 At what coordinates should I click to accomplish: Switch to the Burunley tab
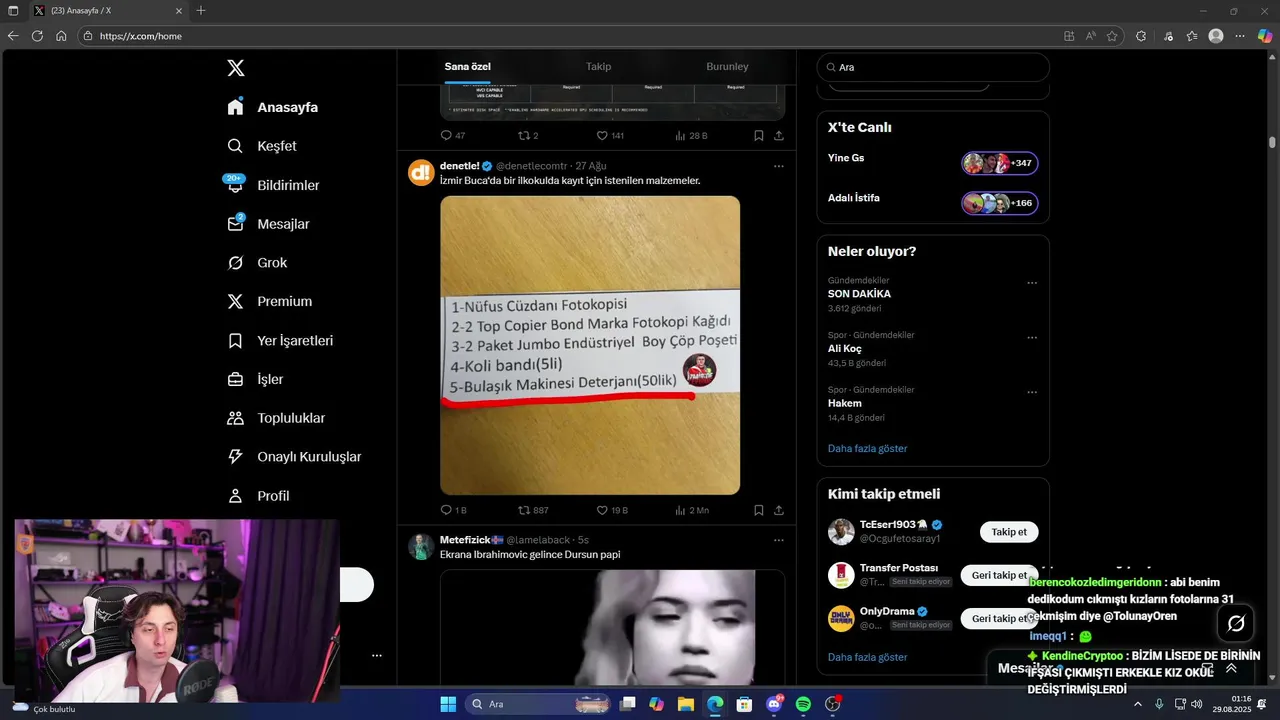click(727, 67)
